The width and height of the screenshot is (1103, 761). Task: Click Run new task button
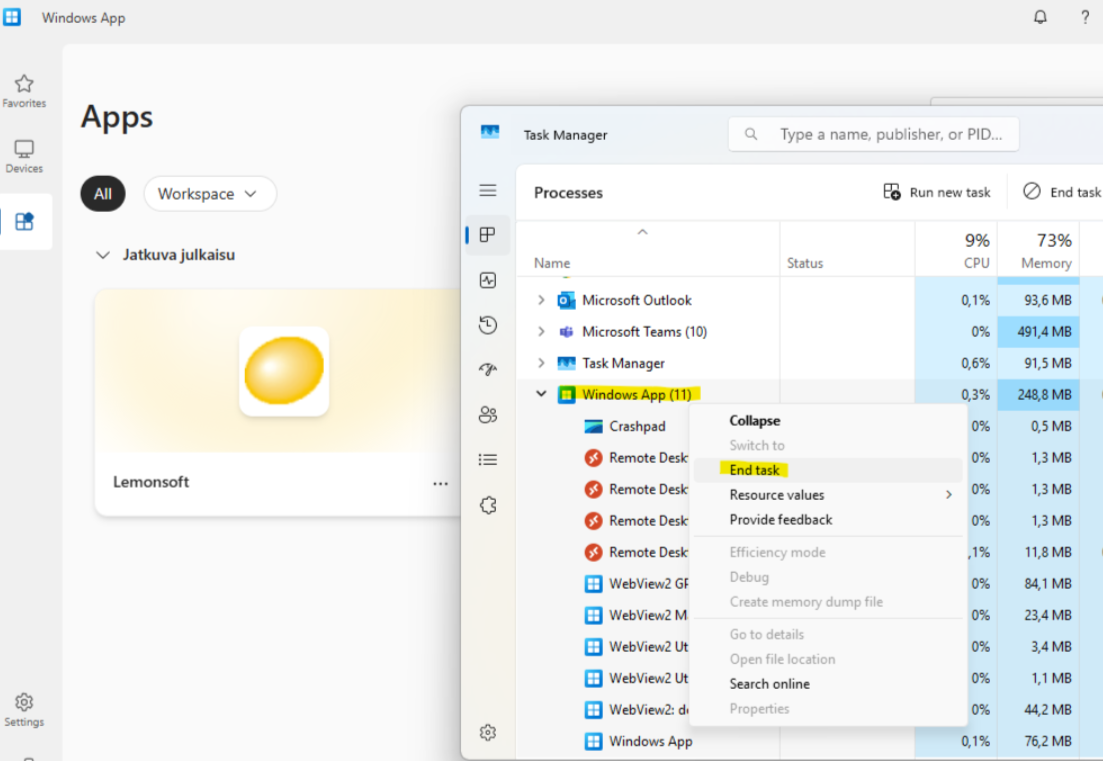(937, 192)
